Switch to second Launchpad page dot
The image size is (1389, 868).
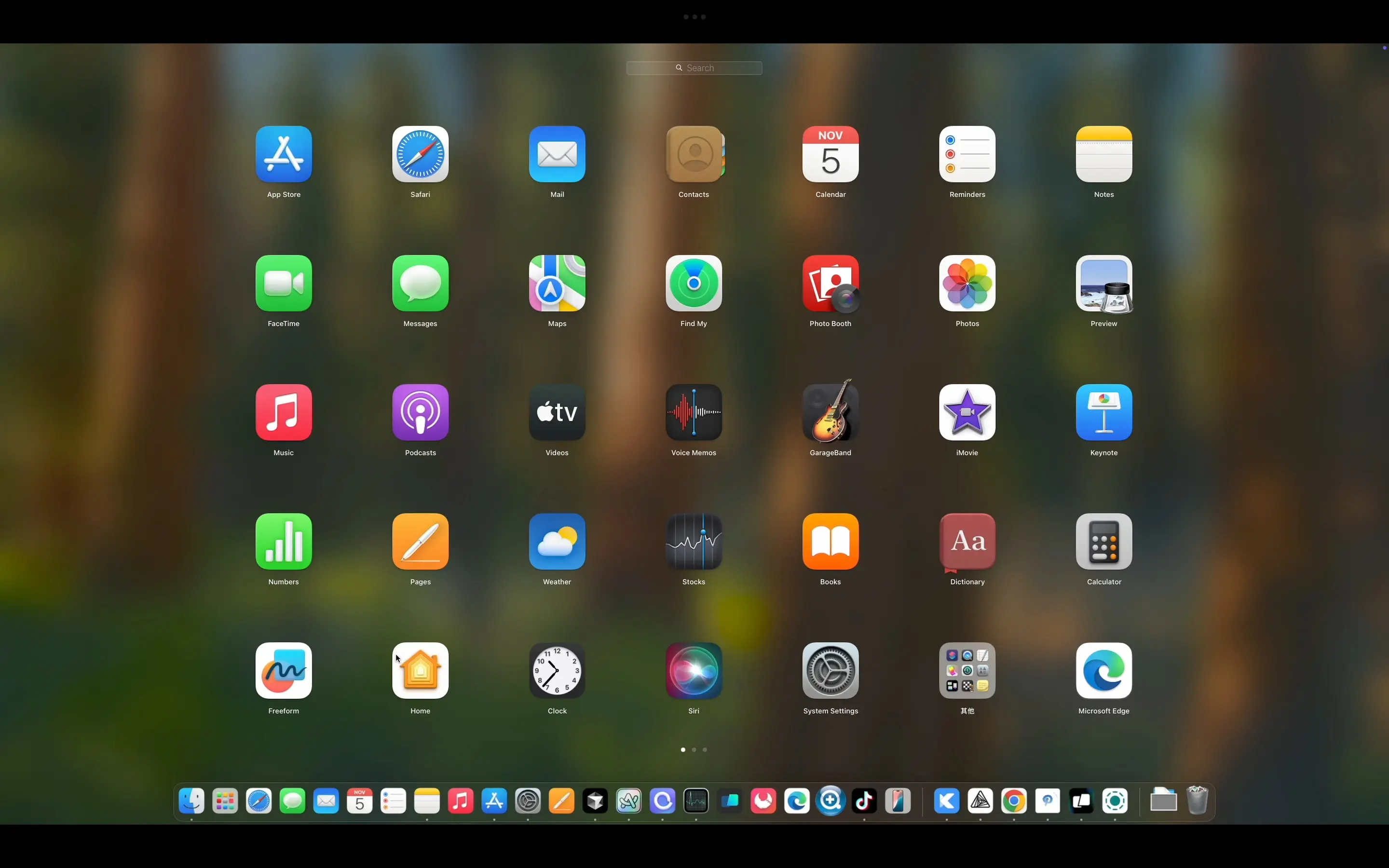tap(694, 750)
